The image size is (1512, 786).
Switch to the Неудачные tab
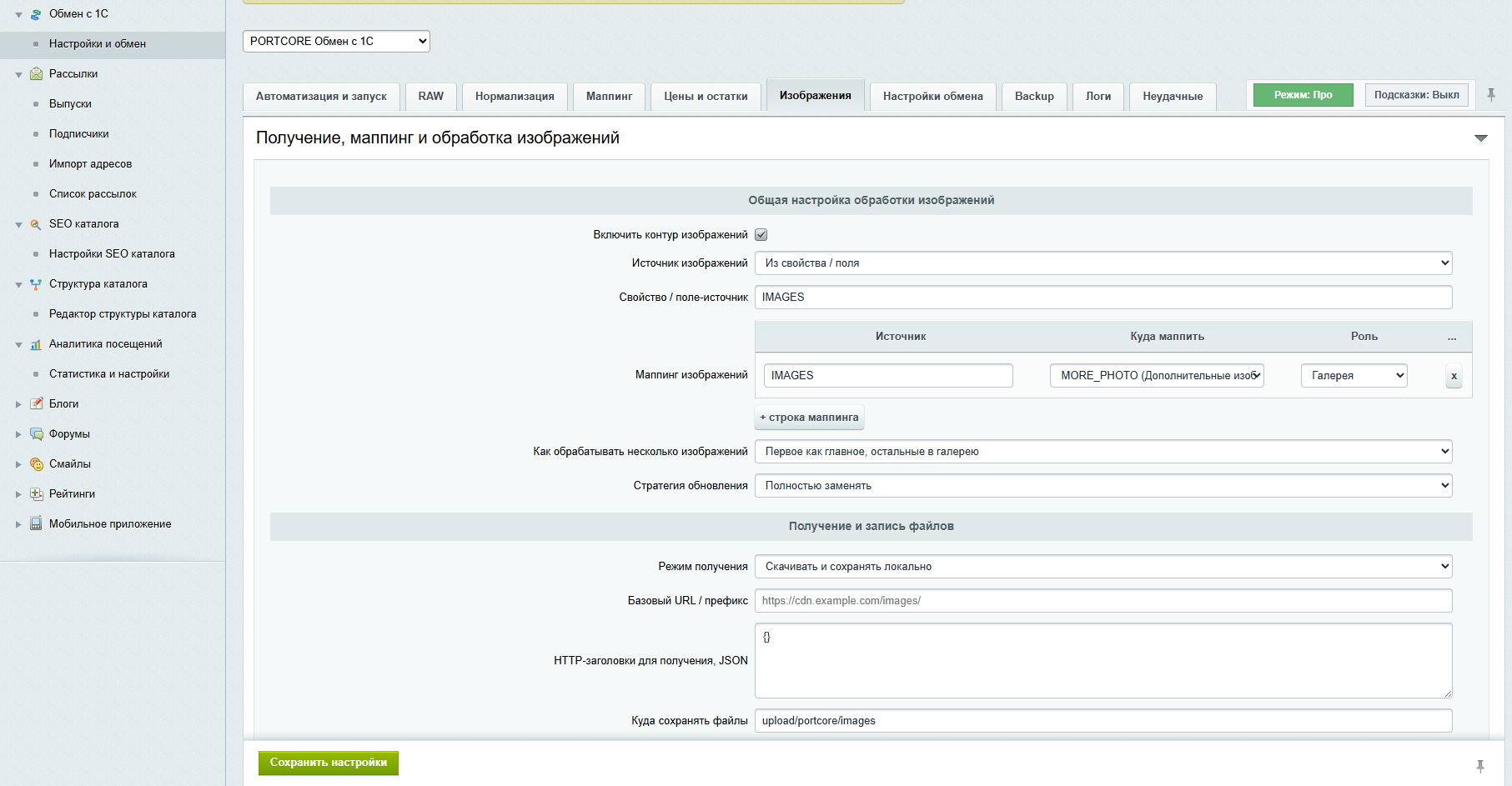(1173, 97)
